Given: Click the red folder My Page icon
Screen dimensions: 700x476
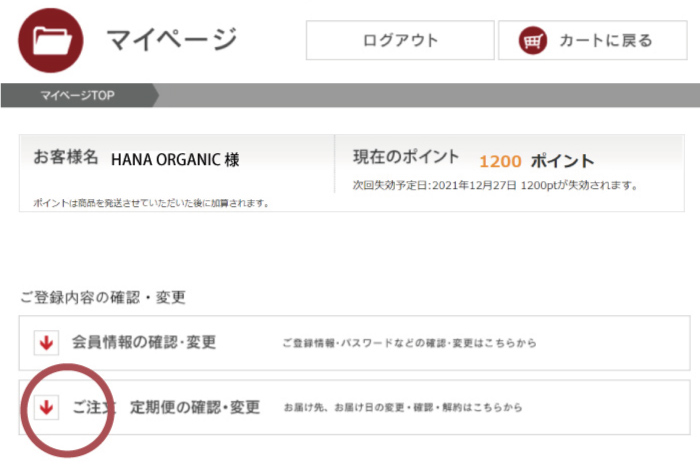Looking at the screenshot, I should pyautogui.click(x=51, y=40).
